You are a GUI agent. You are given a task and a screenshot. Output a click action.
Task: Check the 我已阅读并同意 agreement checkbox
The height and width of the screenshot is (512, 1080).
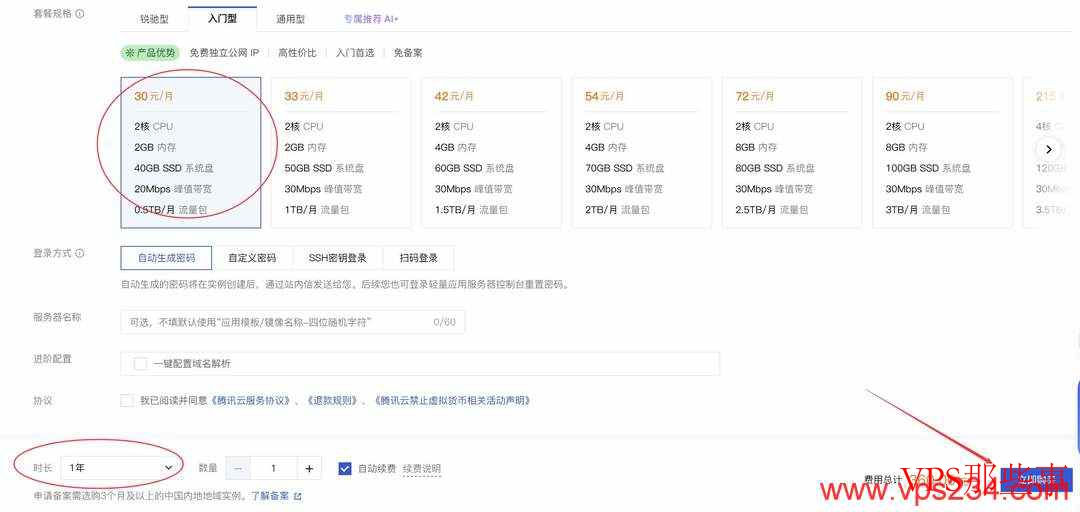pos(127,400)
